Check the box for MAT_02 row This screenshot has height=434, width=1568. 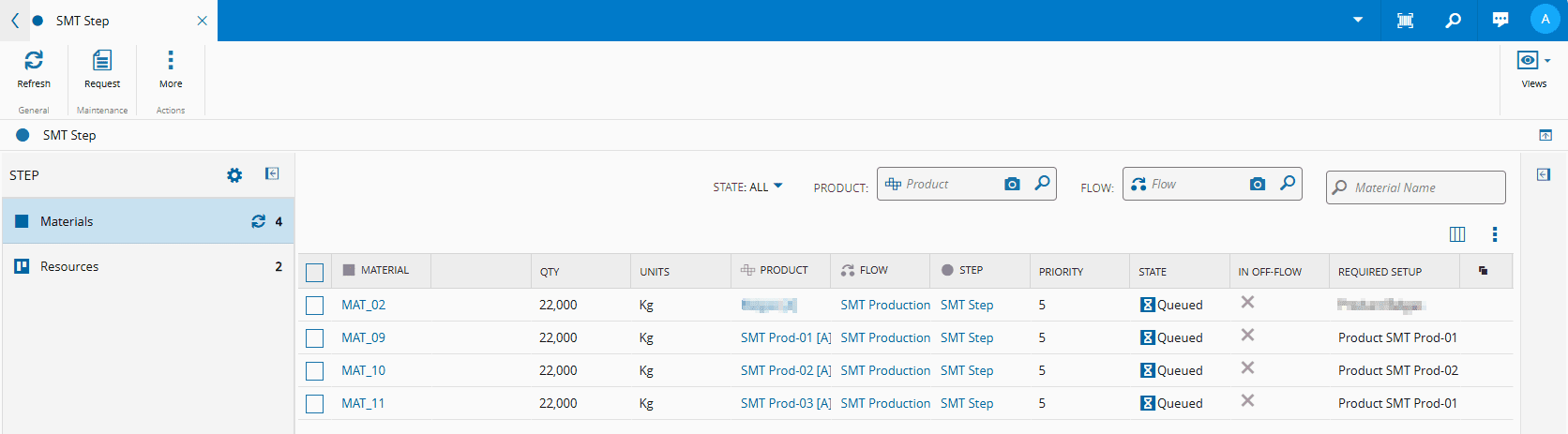click(x=315, y=306)
